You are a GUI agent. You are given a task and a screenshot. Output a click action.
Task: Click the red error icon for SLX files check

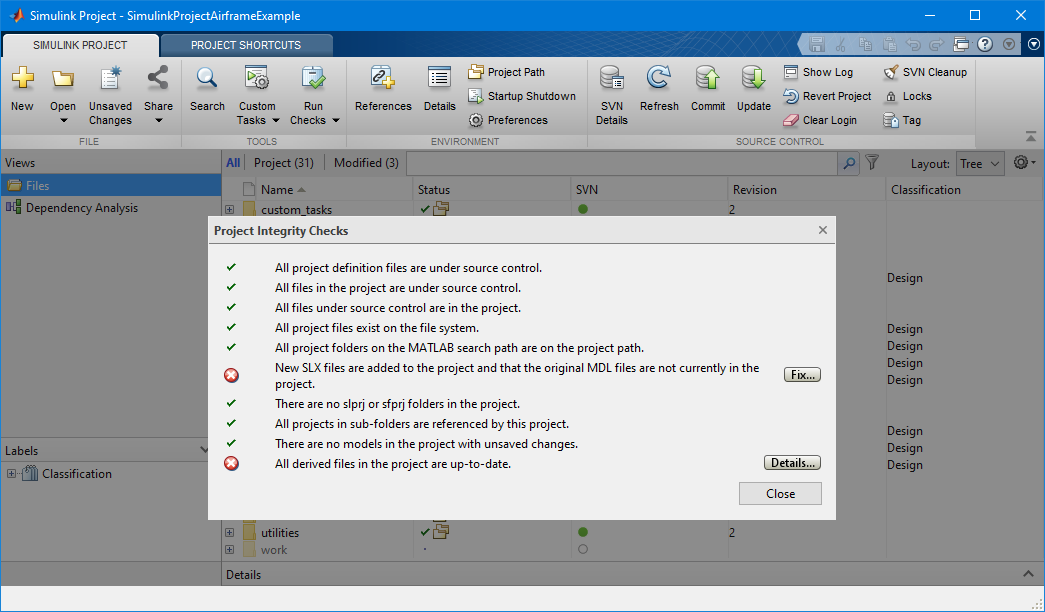[x=231, y=375]
